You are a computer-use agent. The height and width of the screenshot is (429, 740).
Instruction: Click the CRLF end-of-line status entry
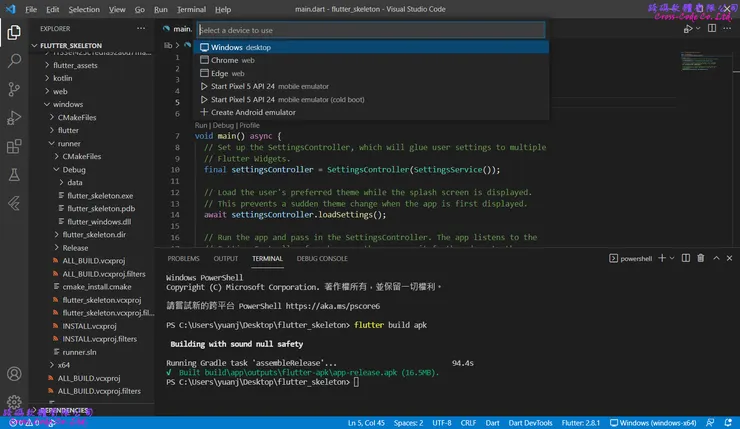[468, 423]
